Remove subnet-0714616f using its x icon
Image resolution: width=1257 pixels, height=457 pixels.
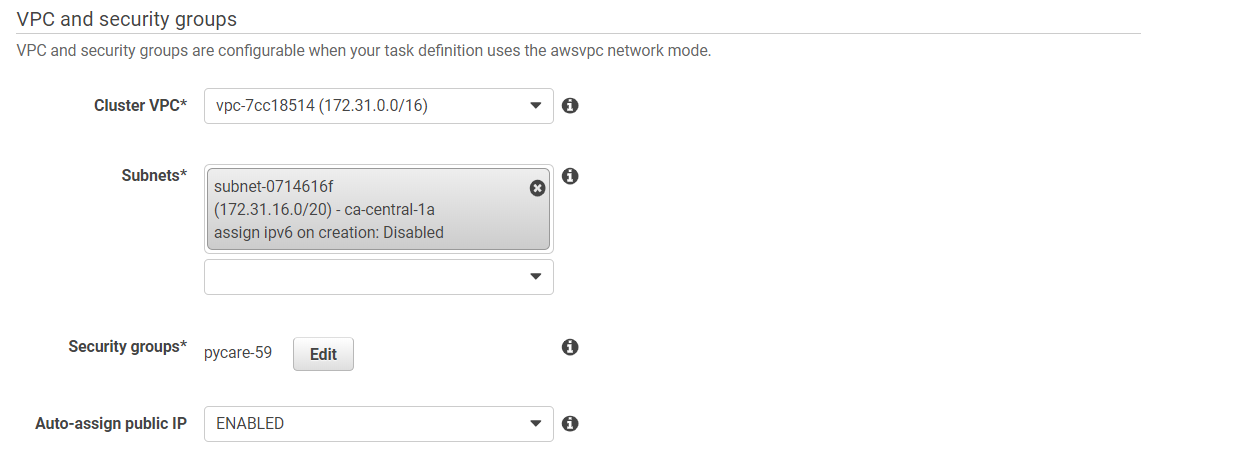click(x=537, y=188)
